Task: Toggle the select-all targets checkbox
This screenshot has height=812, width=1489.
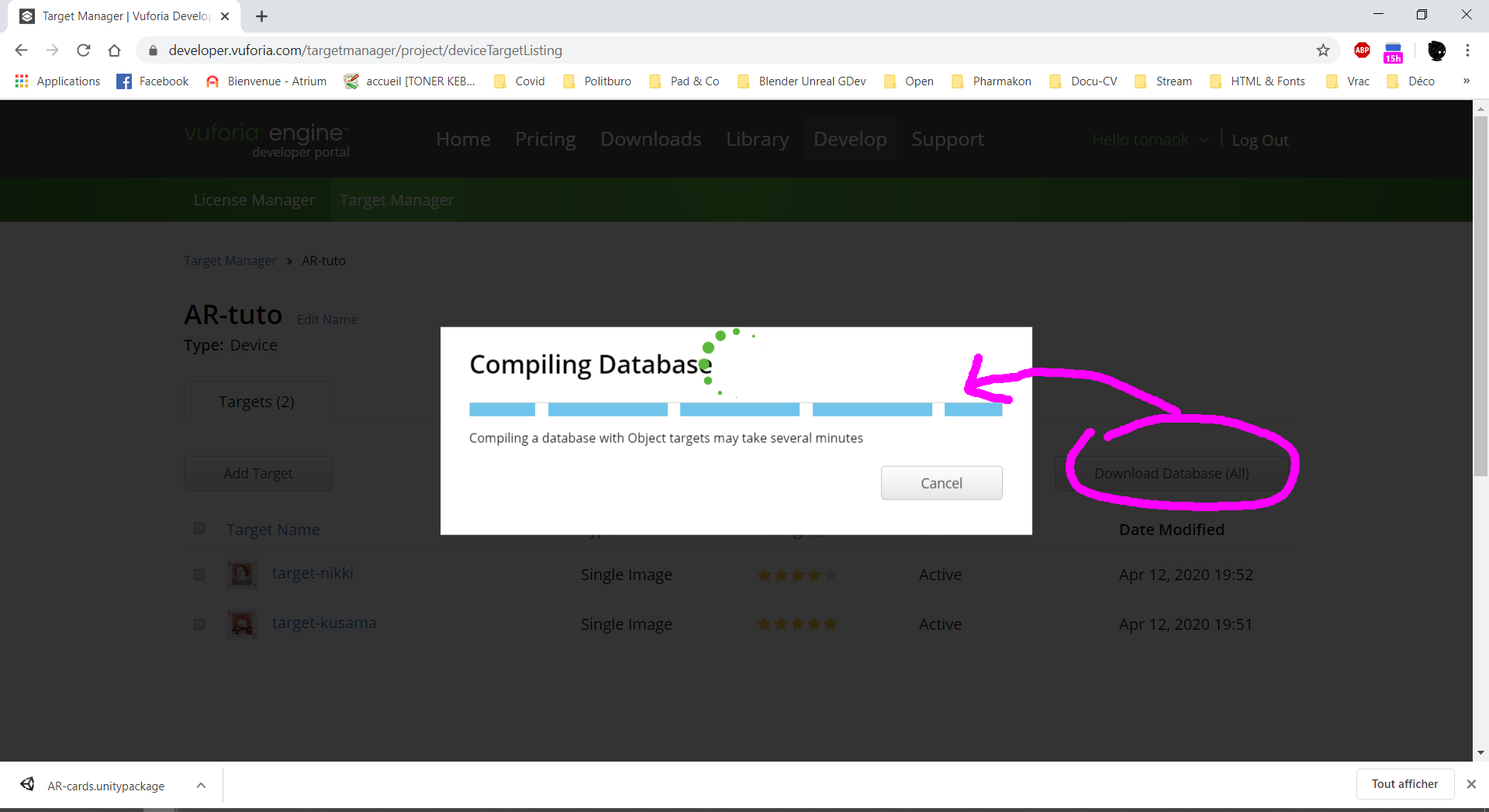Action: 199,528
